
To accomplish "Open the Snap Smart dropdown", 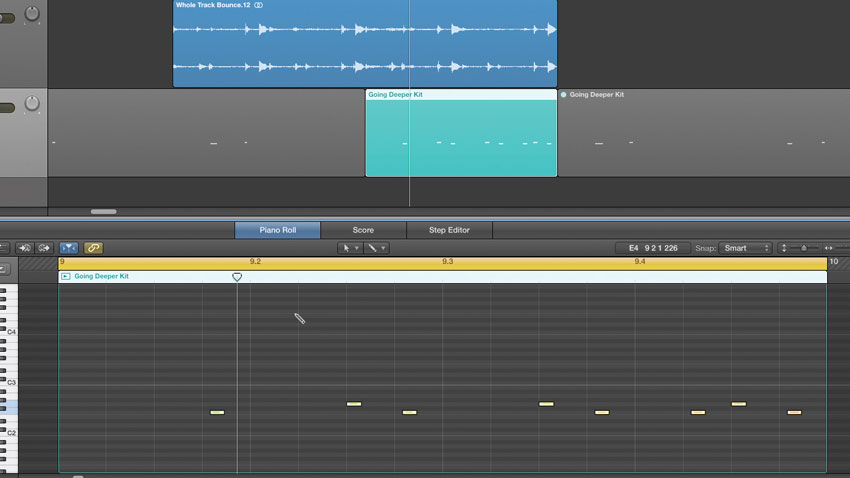I will [745, 248].
